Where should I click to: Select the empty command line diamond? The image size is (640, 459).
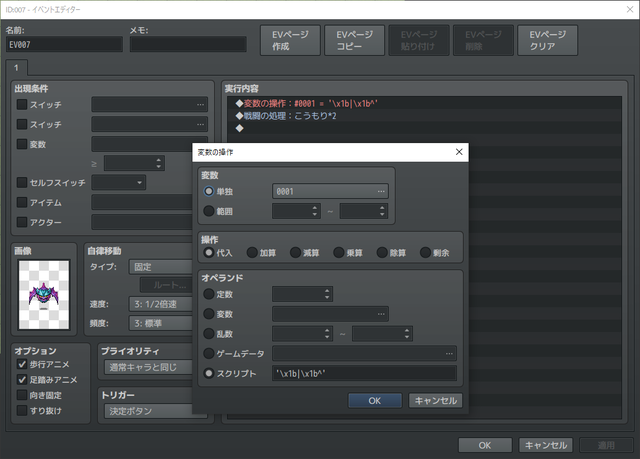coord(240,128)
